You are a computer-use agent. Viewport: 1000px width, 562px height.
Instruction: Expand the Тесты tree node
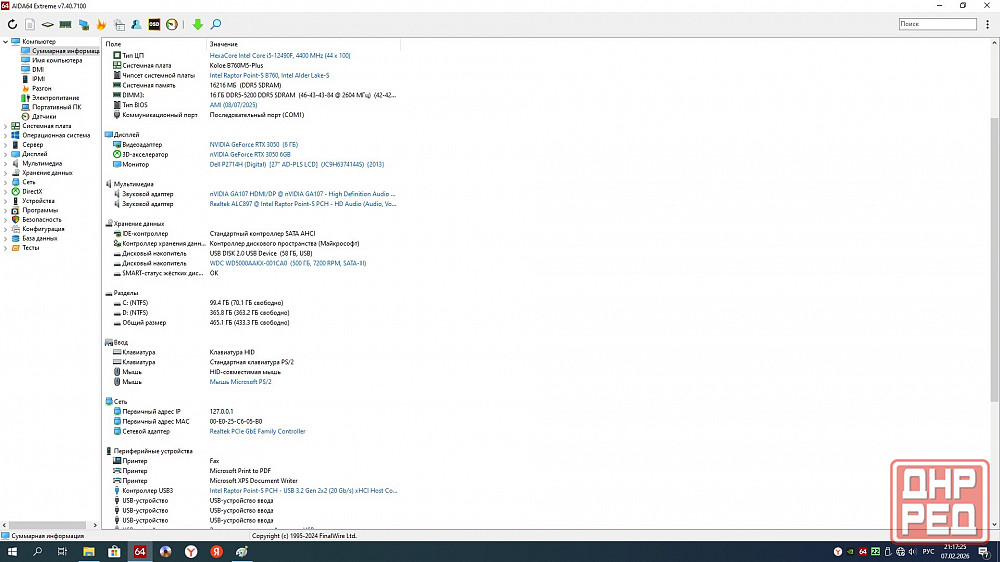pyautogui.click(x=6, y=248)
